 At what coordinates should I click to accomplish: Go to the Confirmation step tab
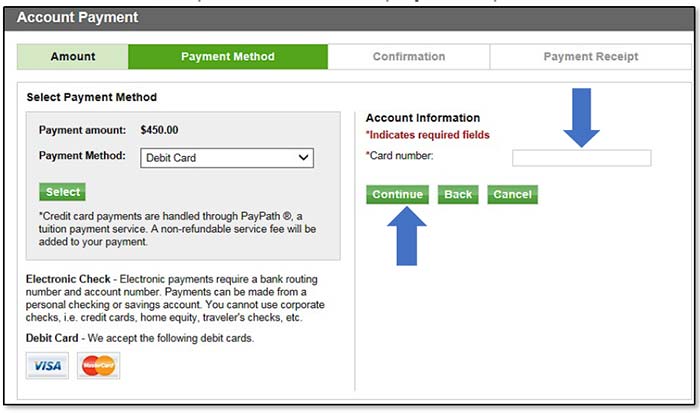(x=408, y=57)
